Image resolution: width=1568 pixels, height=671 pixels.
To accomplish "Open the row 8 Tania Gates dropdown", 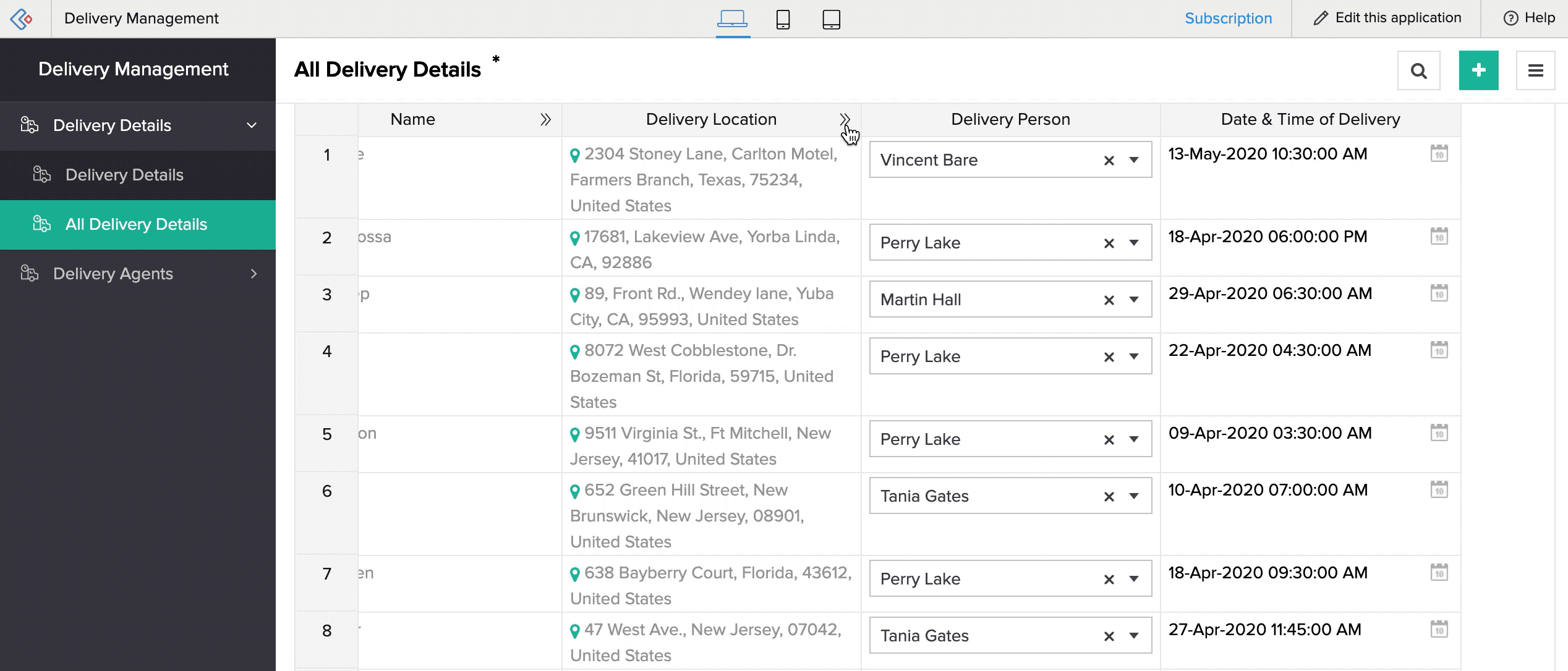I will [1134, 636].
